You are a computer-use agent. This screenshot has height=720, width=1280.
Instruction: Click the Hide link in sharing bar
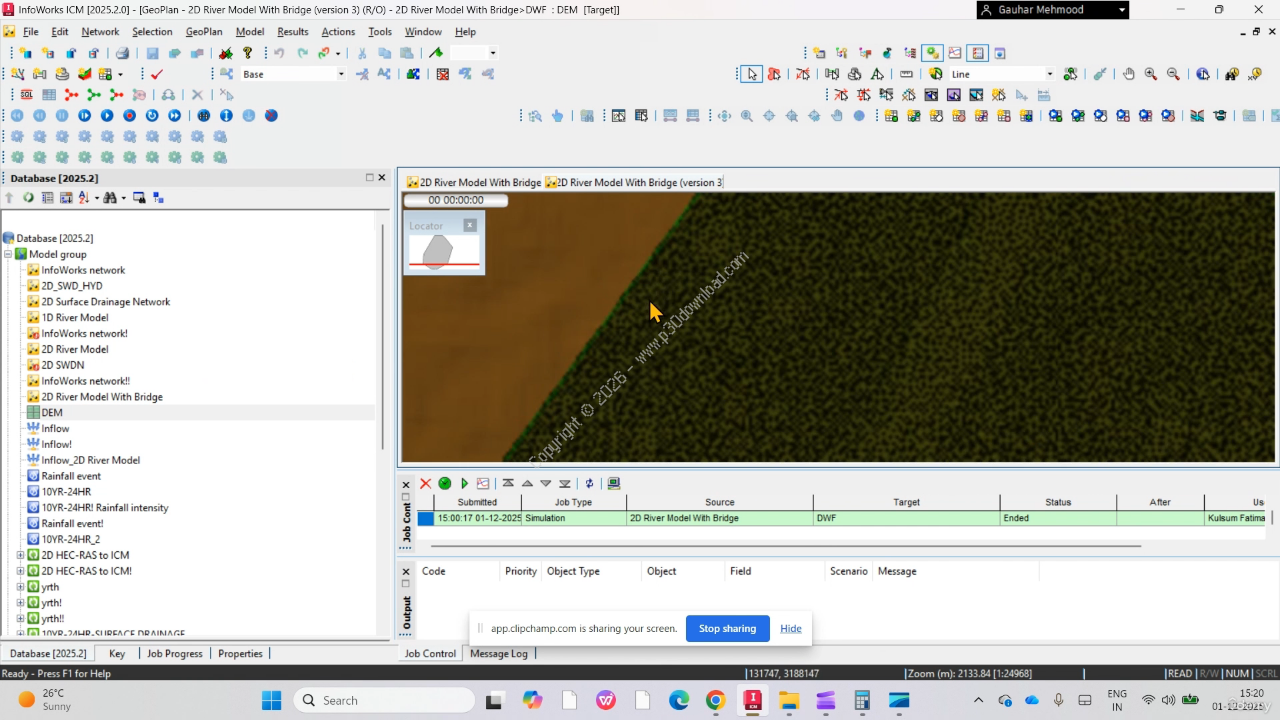click(791, 628)
